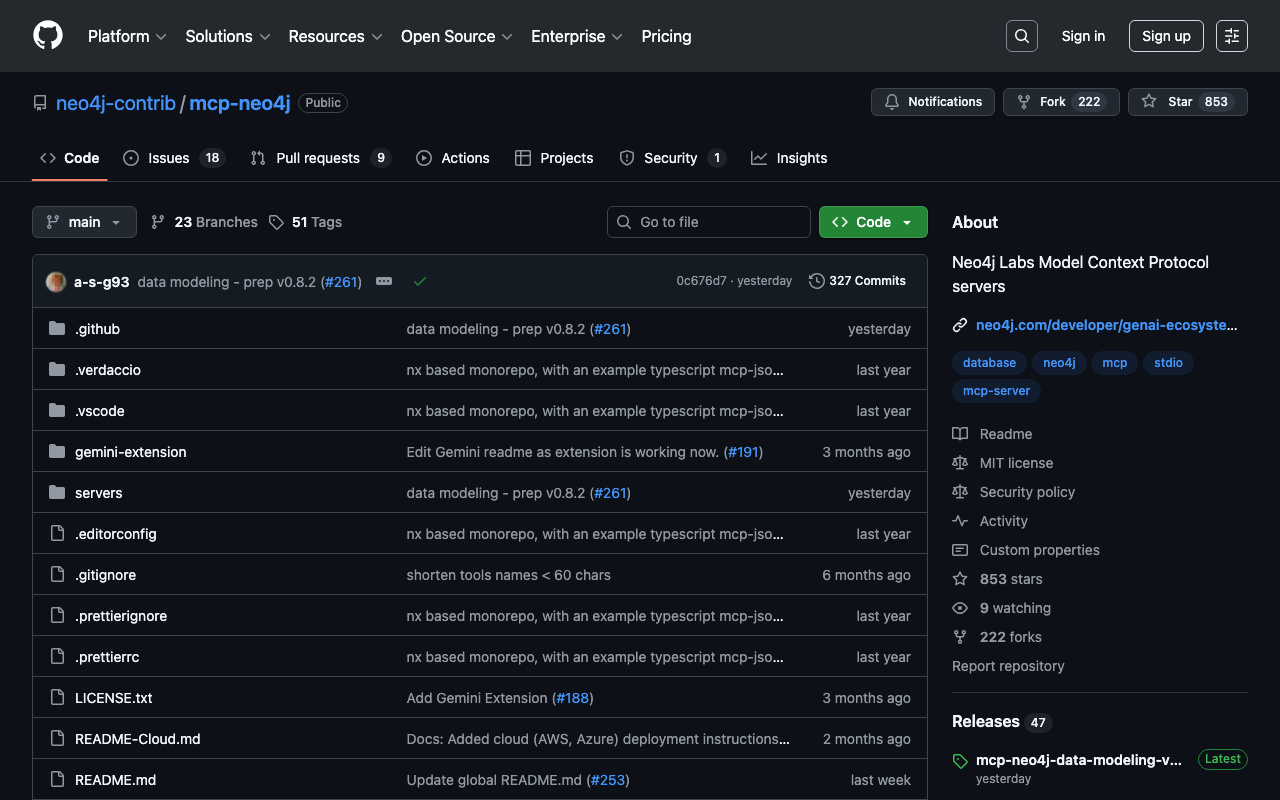Expand commit message ellipsis button

click(x=384, y=281)
